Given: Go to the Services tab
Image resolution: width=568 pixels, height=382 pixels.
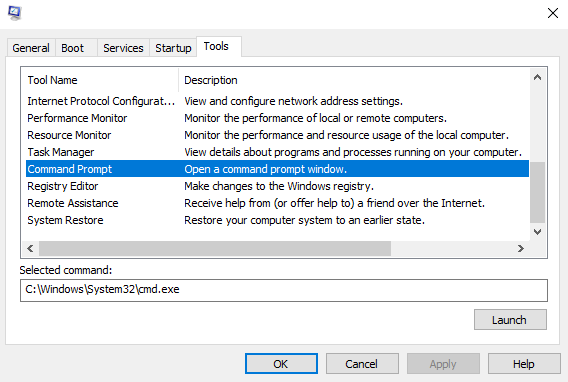Looking at the screenshot, I should pos(123,48).
